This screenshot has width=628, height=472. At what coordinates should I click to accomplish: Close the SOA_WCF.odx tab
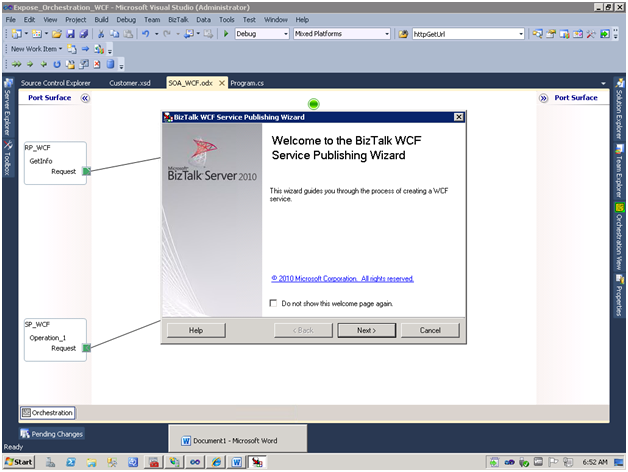[x=222, y=83]
